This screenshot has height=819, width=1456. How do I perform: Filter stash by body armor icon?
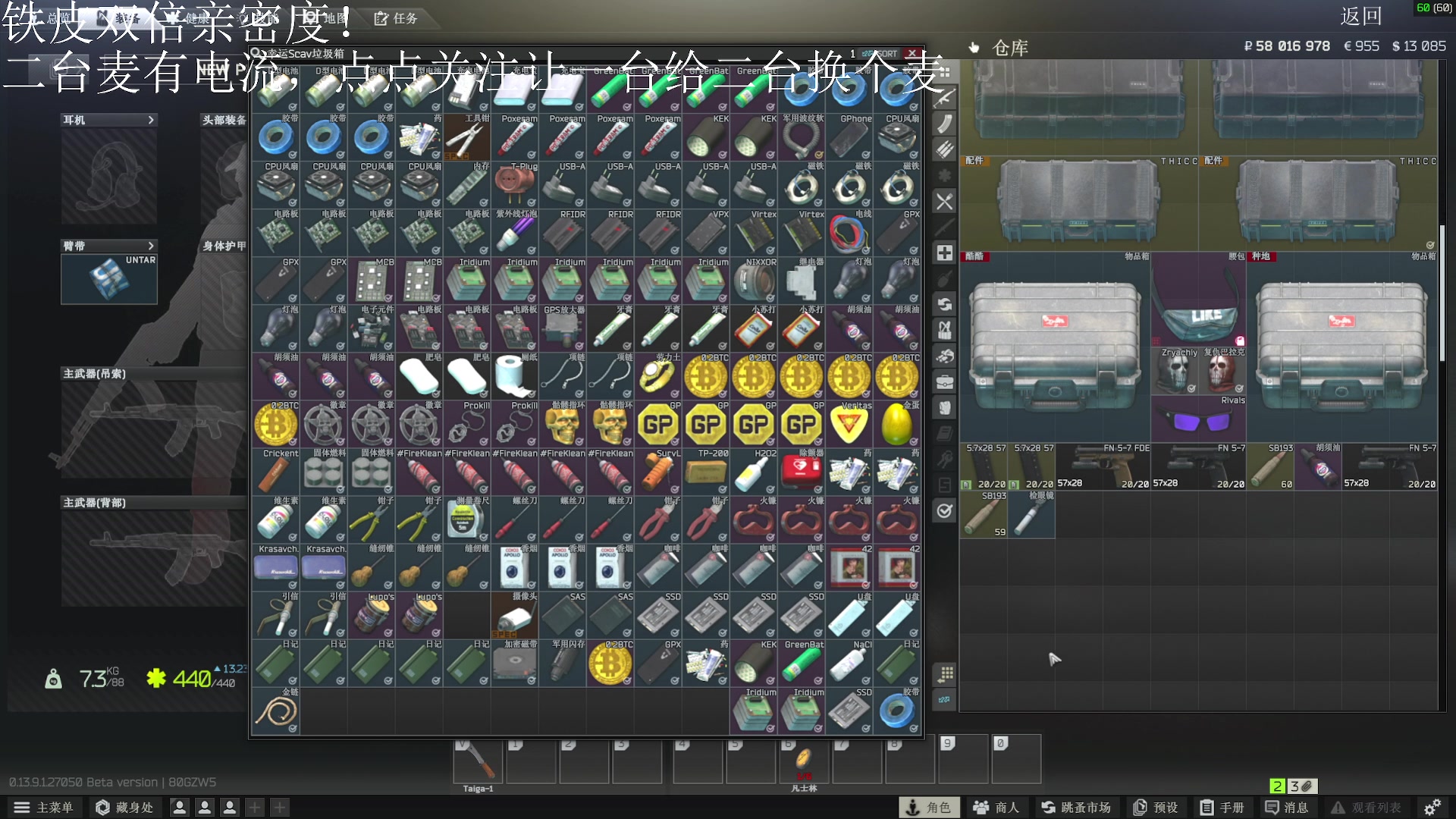click(x=945, y=407)
